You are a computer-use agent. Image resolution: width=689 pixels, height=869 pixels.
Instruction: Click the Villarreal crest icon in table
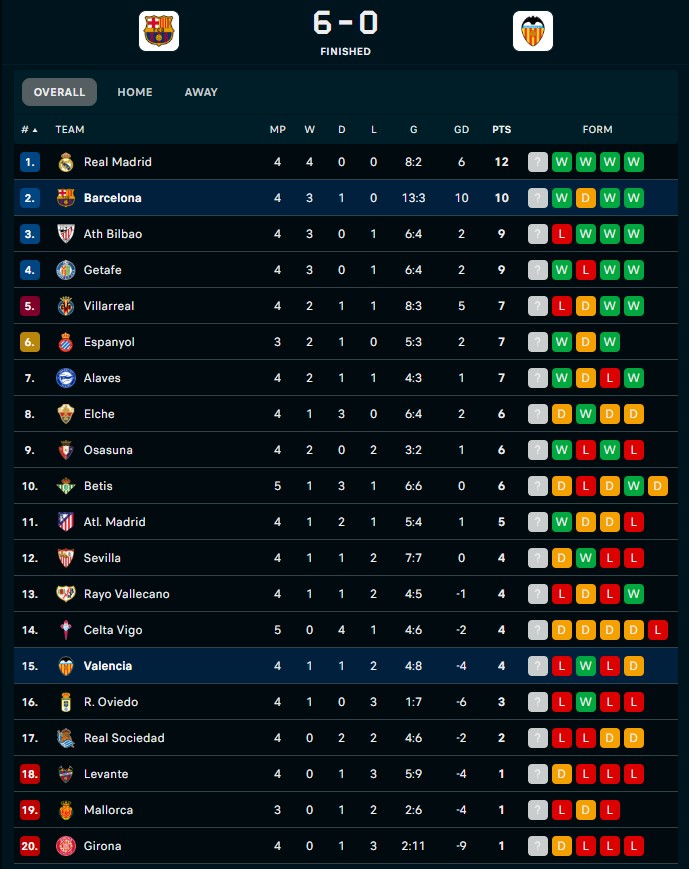66,306
